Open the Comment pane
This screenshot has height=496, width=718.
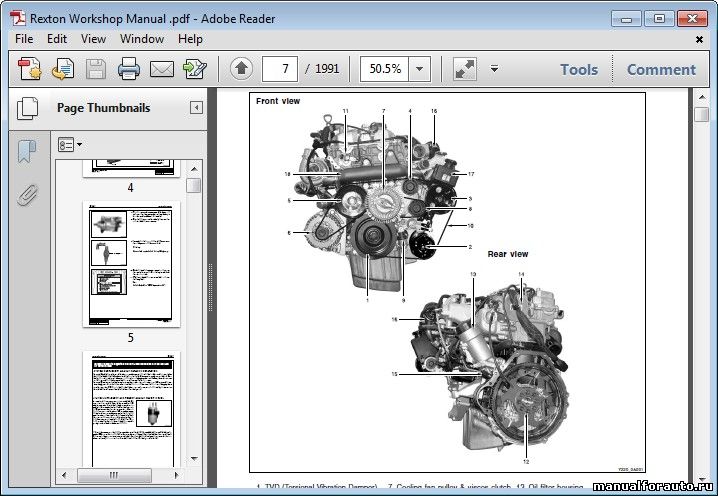coord(661,70)
